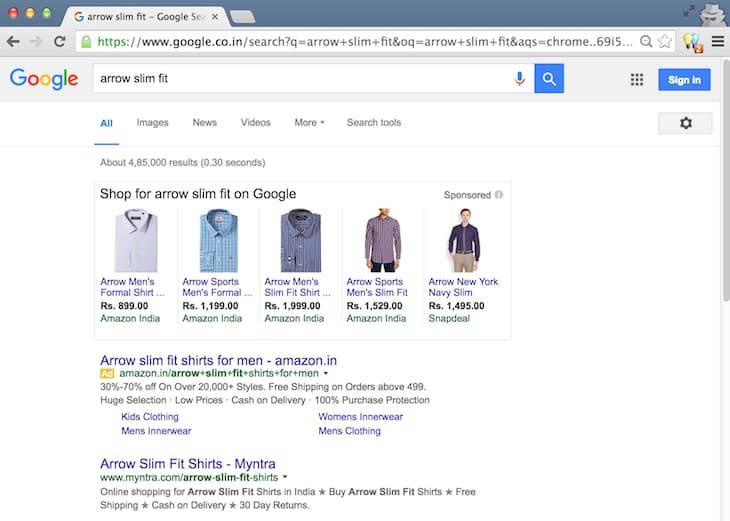This screenshot has height=521, width=730.
Task: Click the light blue checked shirt thumbnail
Action: (x=218, y=240)
